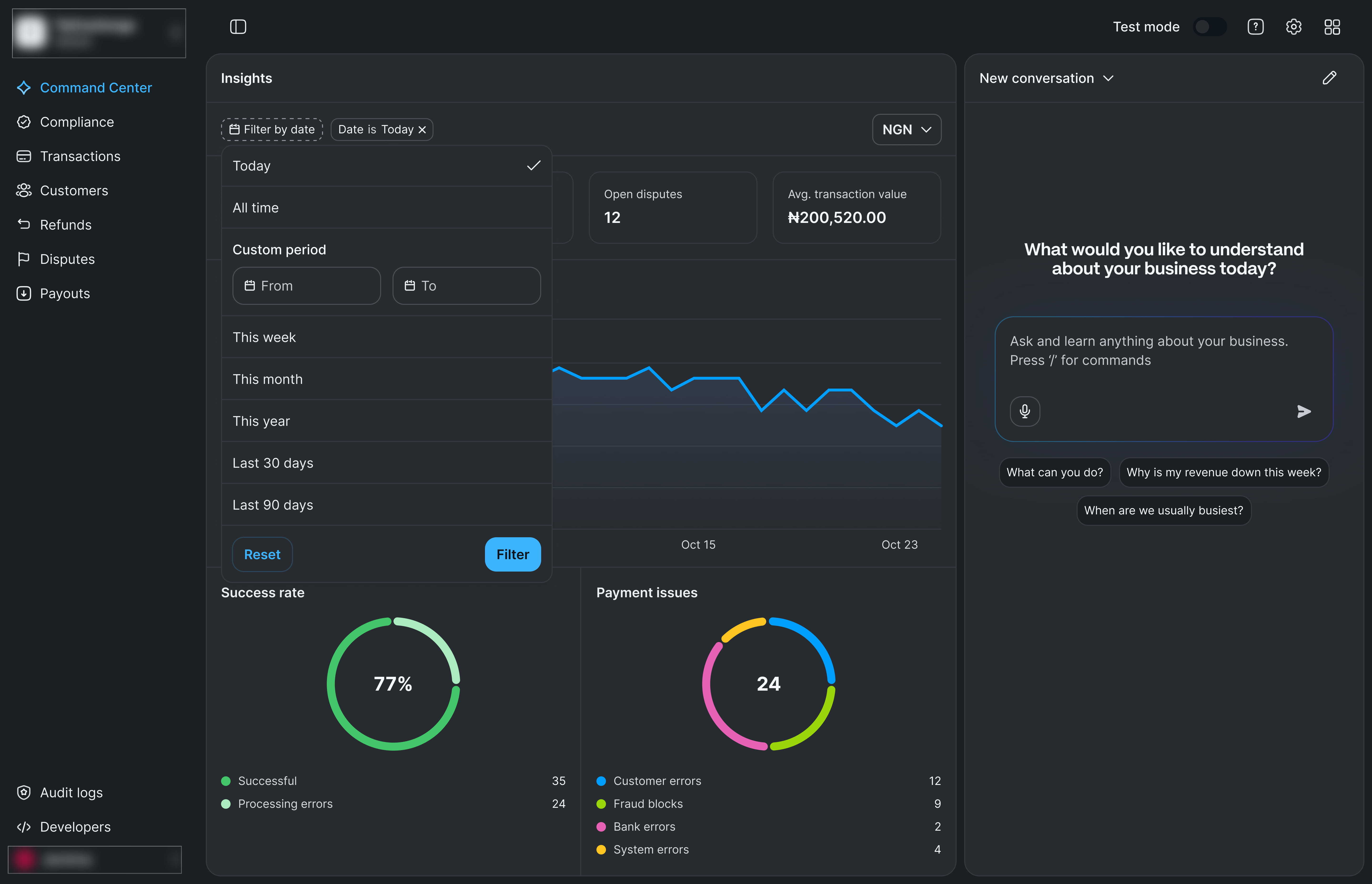Open the apps grid icon

pyautogui.click(x=1332, y=27)
